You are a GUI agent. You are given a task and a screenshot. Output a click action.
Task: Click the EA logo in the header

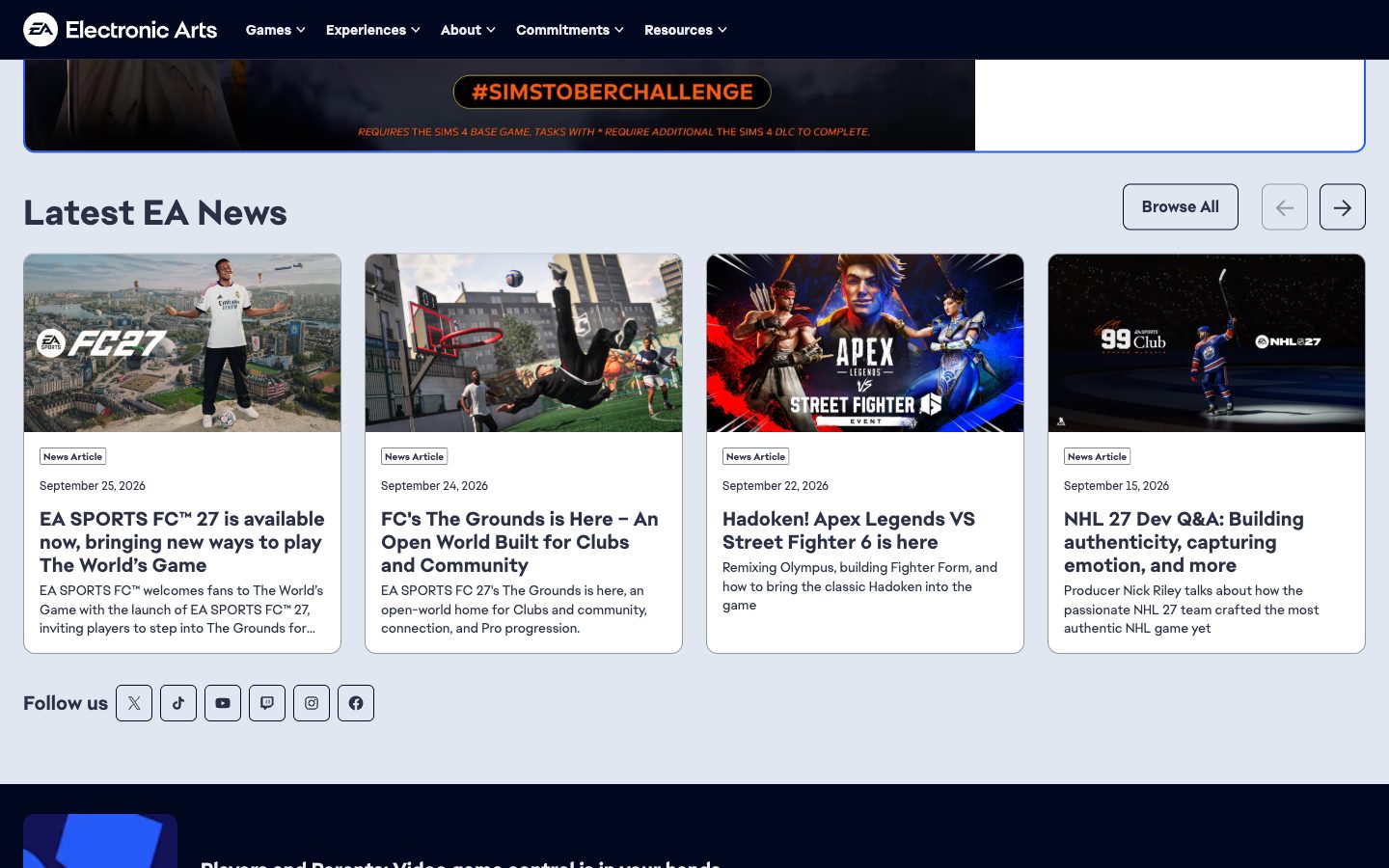[41, 30]
